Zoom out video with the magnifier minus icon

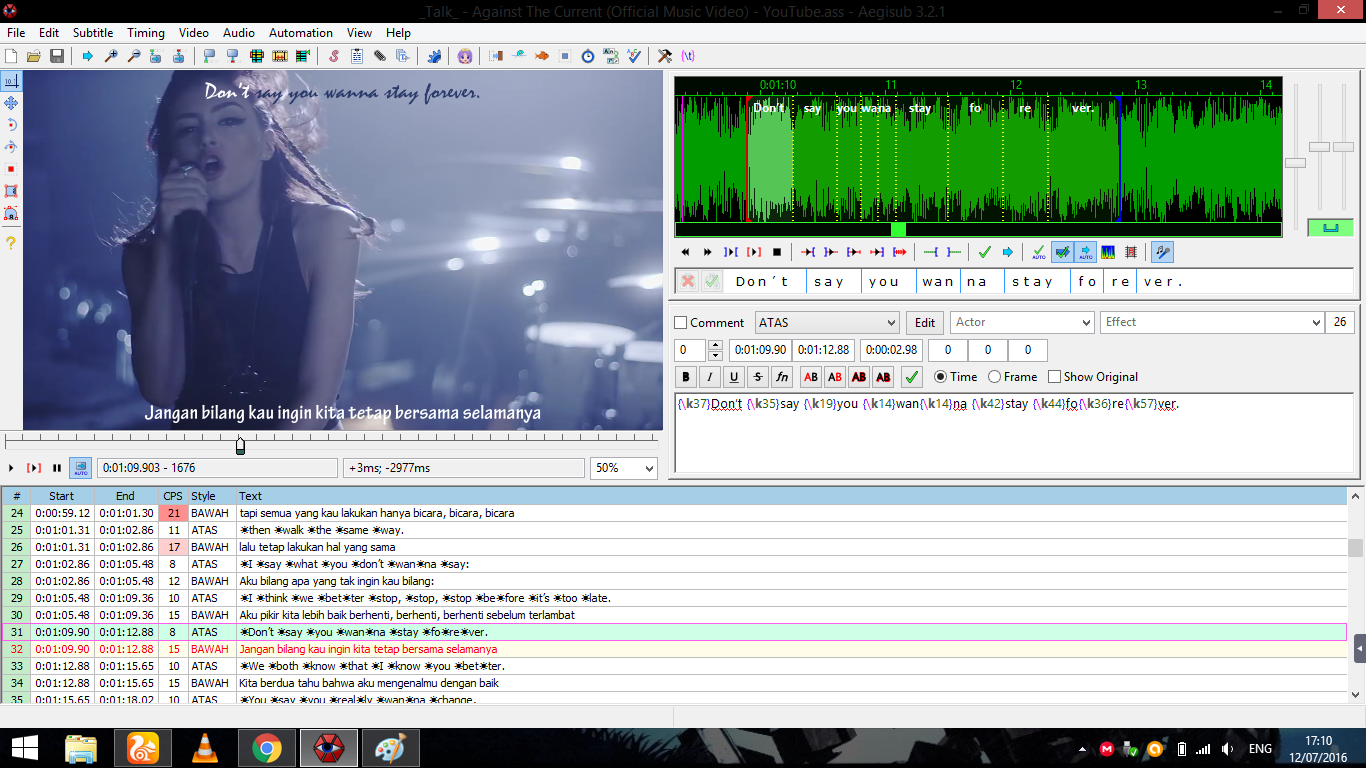[x=133, y=56]
